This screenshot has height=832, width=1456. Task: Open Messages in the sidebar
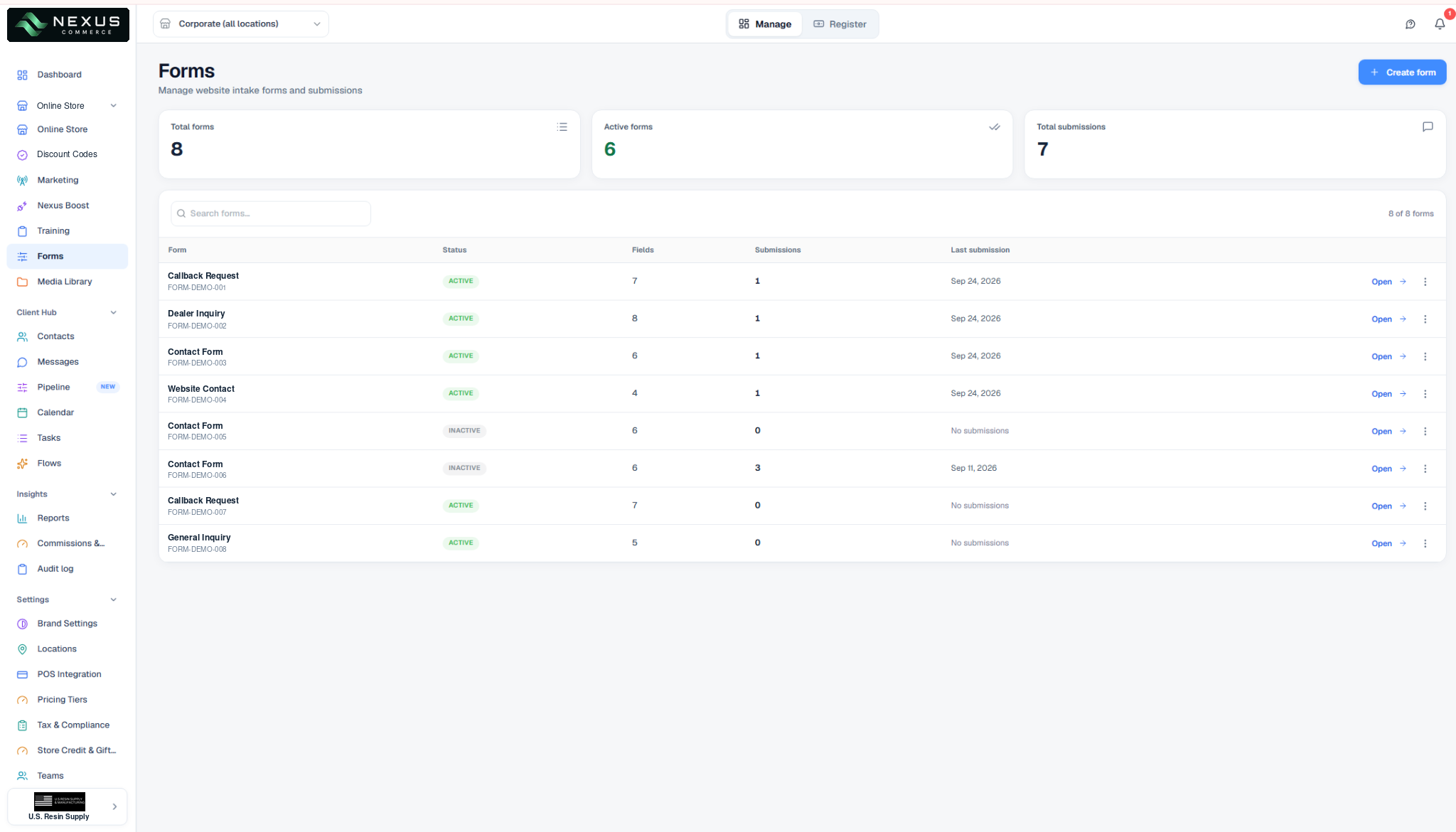[x=68, y=362]
